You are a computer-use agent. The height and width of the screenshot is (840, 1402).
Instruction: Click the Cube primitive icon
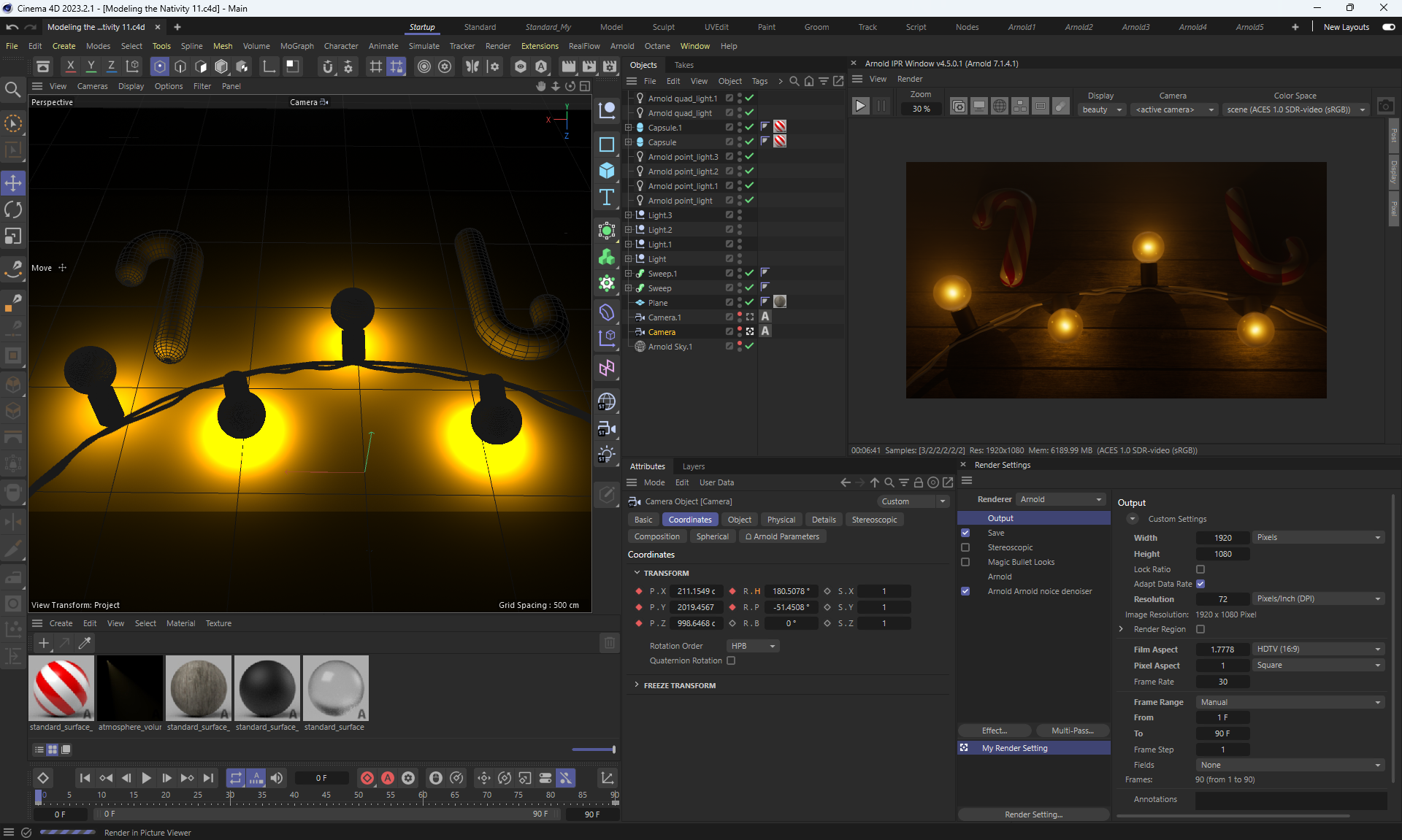[x=606, y=171]
